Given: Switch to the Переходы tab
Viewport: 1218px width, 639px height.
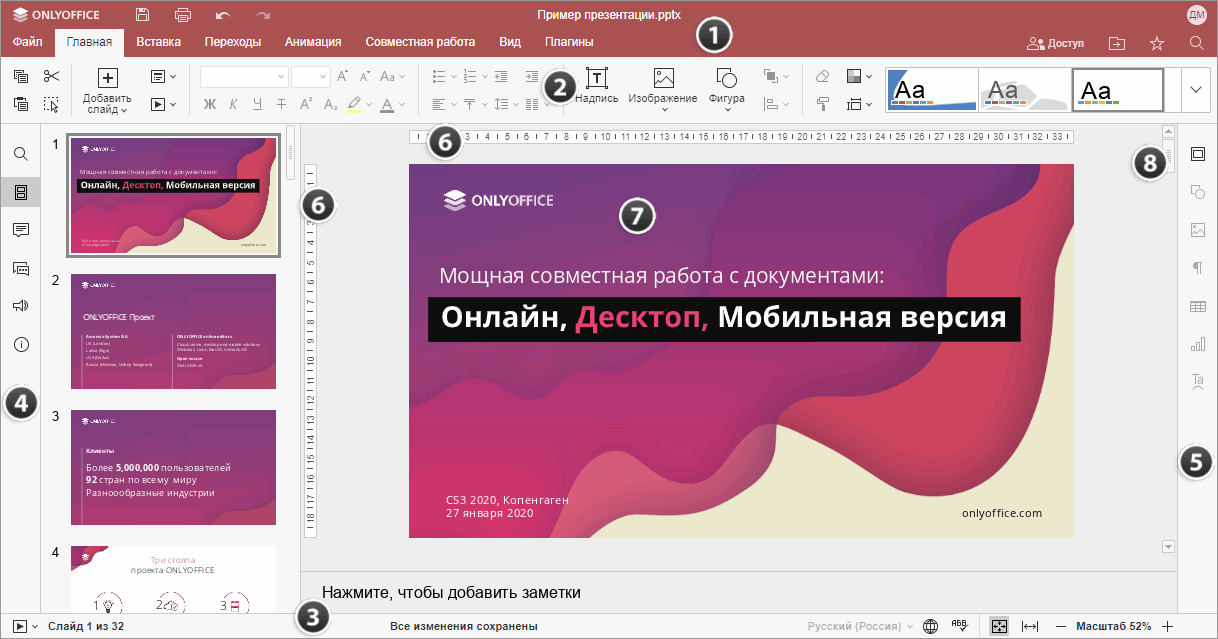Looking at the screenshot, I should coord(233,42).
